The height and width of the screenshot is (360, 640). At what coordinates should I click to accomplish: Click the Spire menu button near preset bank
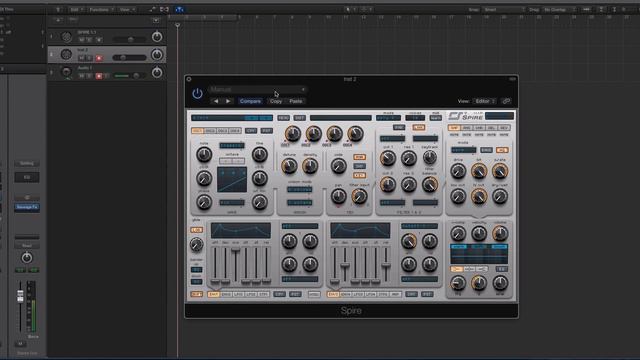[284, 118]
